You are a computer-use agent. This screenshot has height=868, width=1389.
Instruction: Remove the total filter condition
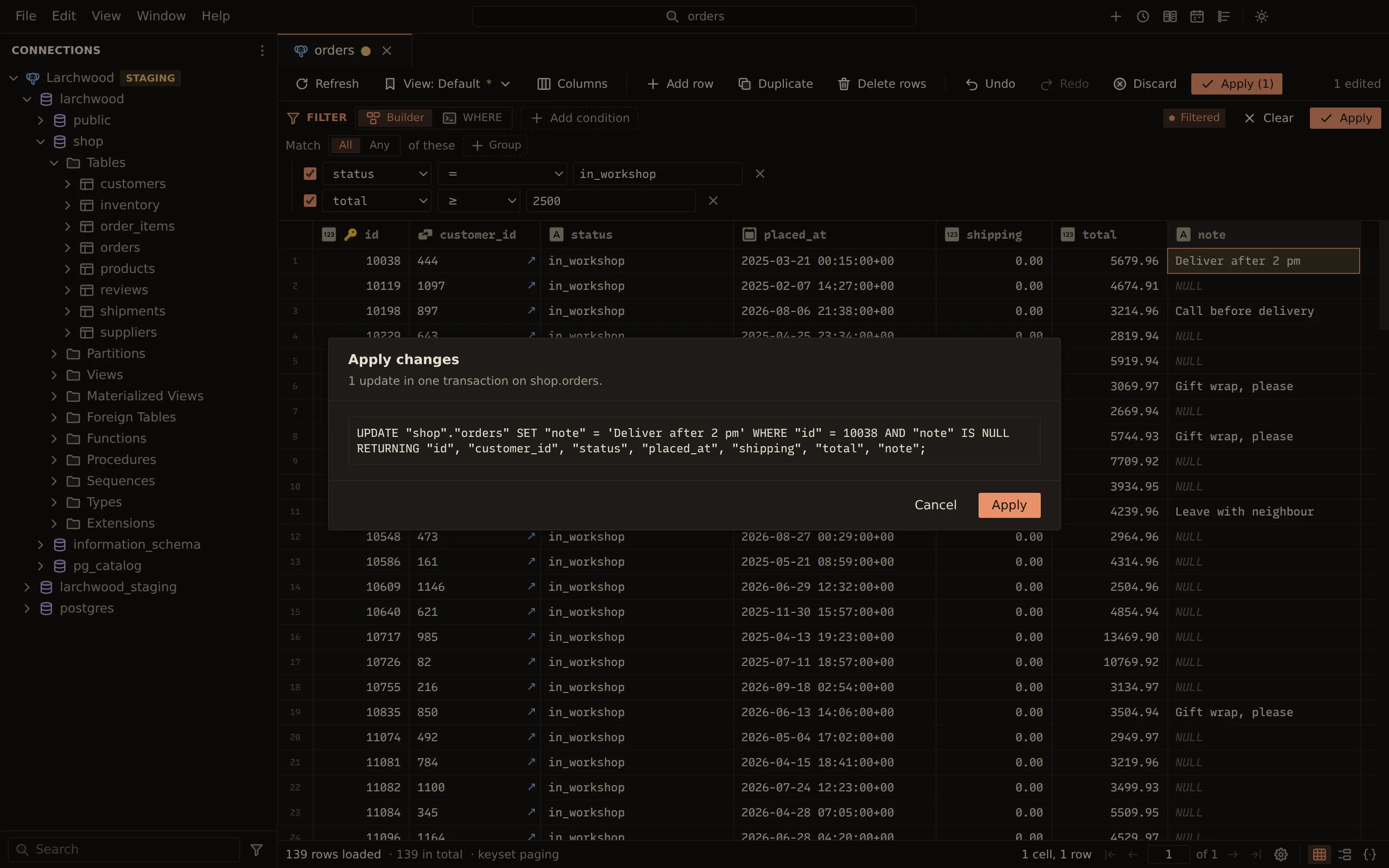tap(713, 200)
